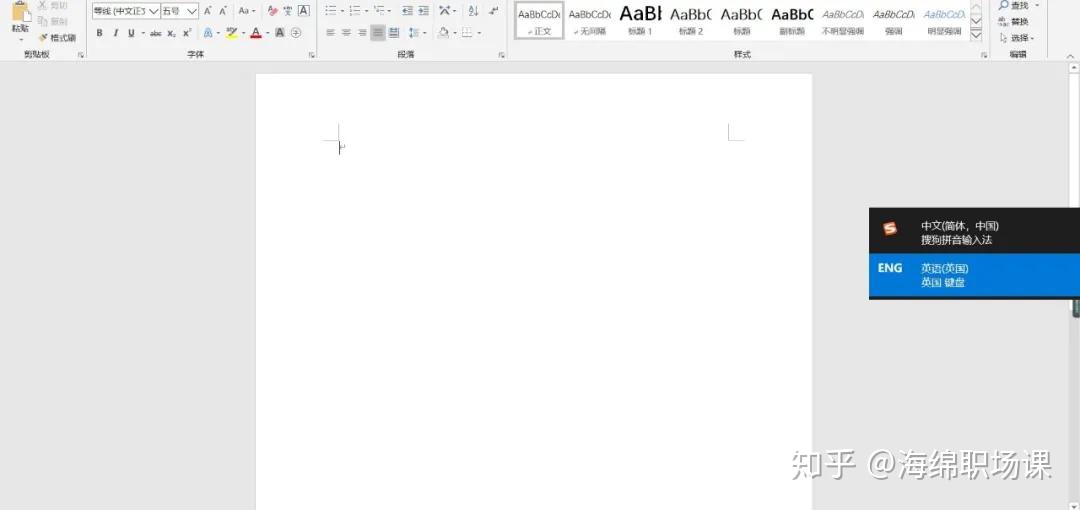Image resolution: width=1080 pixels, height=510 pixels.
Task: Open the highlight color dropdown arrow
Action: (243, 33)
